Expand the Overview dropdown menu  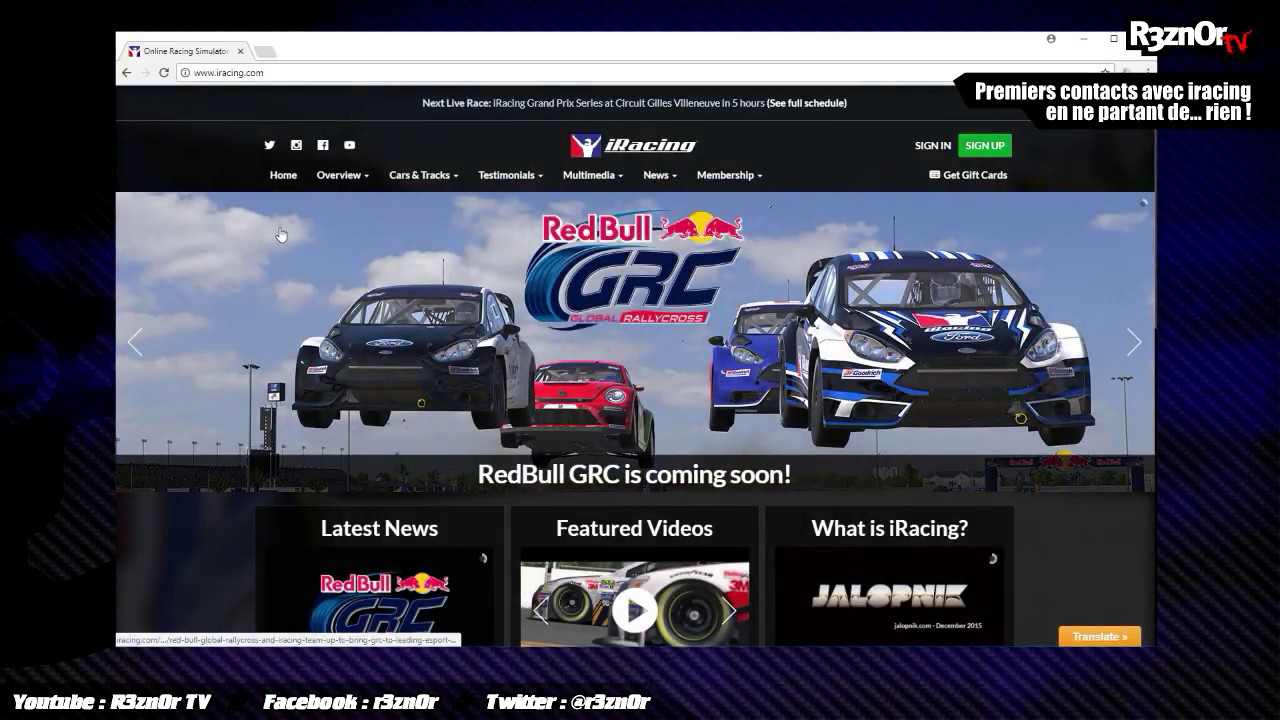pyautogui.click(x=343, y=175)
